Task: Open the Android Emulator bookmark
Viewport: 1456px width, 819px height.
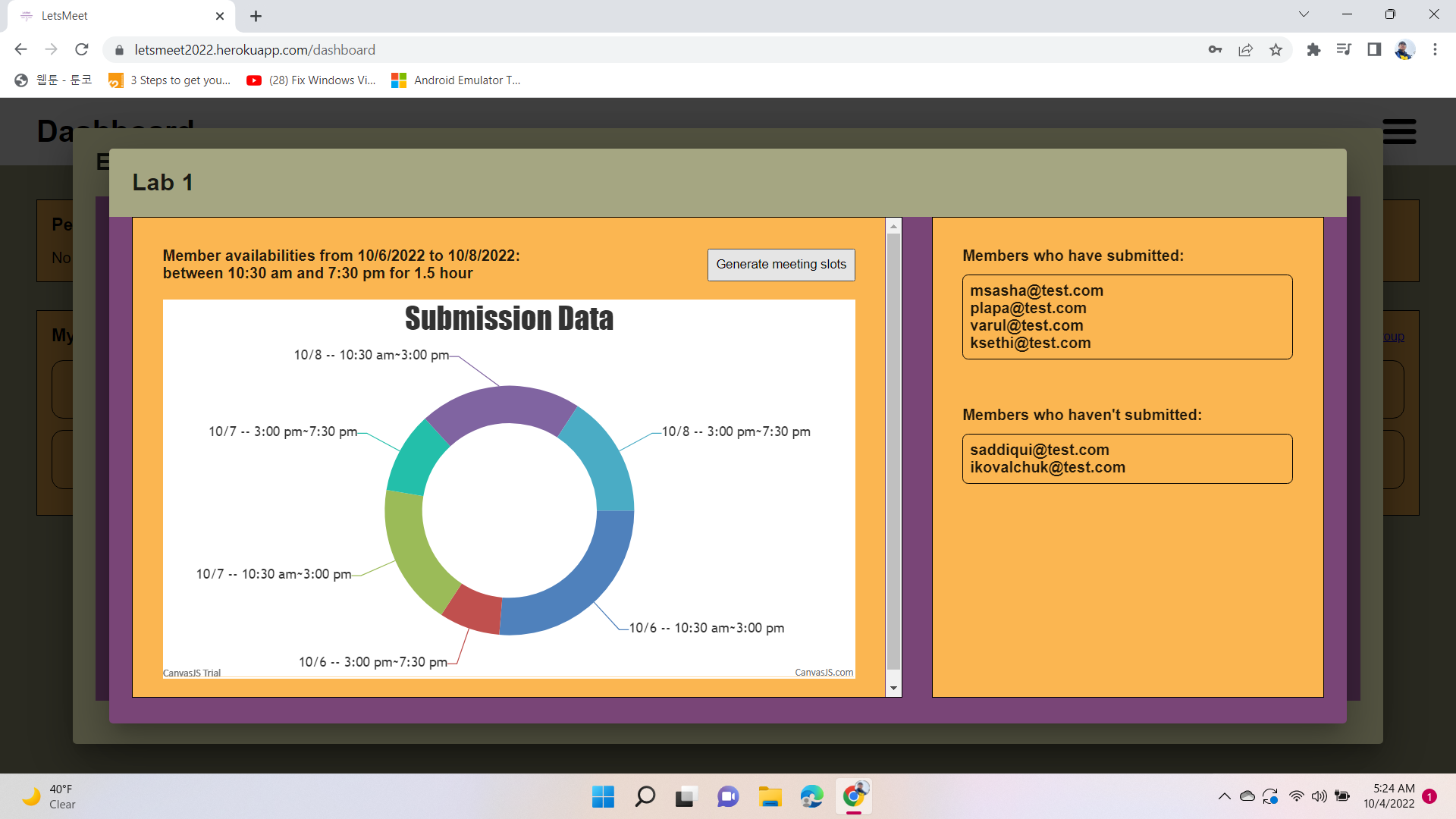Action: click(x=456, y=80)
